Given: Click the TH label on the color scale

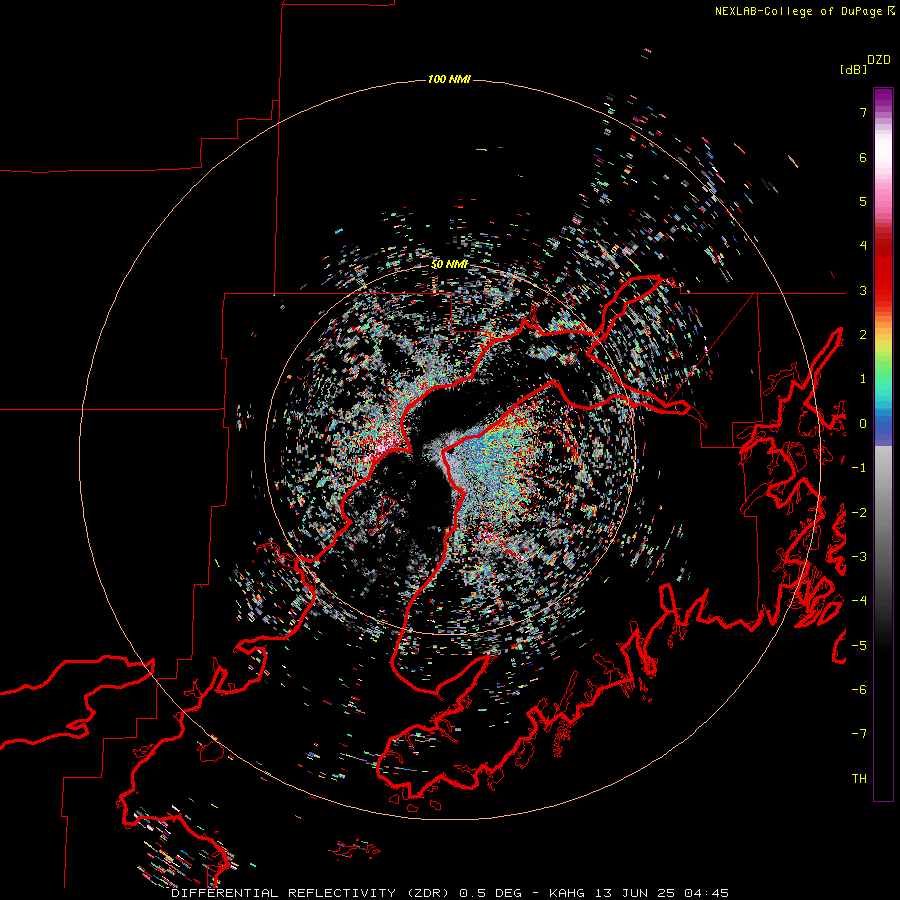Looking at the screenshot, I should [x=859, y=779].
